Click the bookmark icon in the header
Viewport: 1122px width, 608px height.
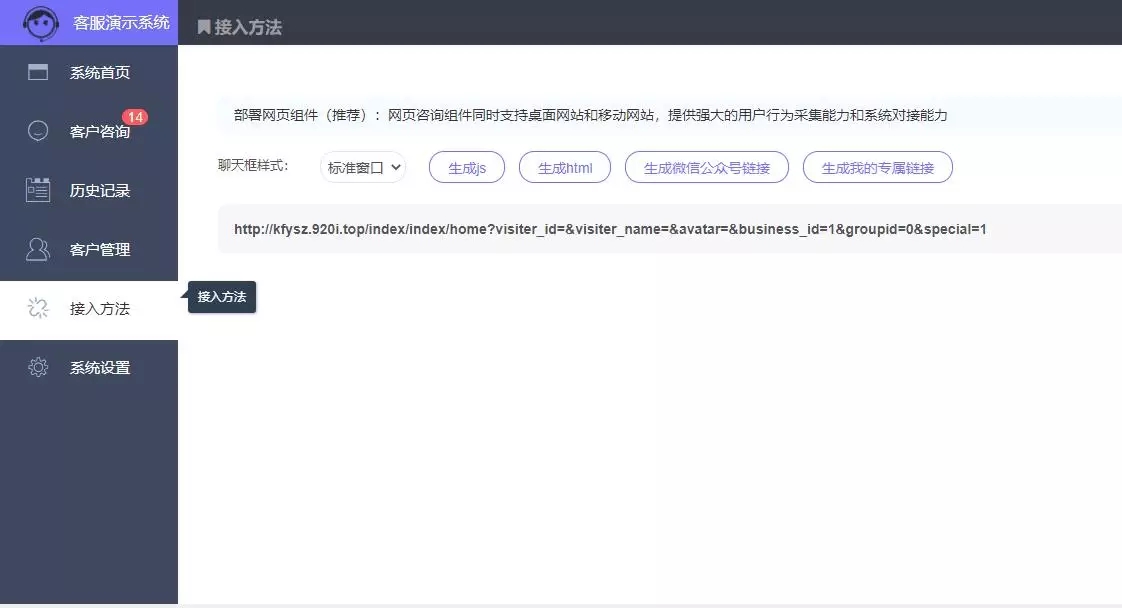(204, 27)
